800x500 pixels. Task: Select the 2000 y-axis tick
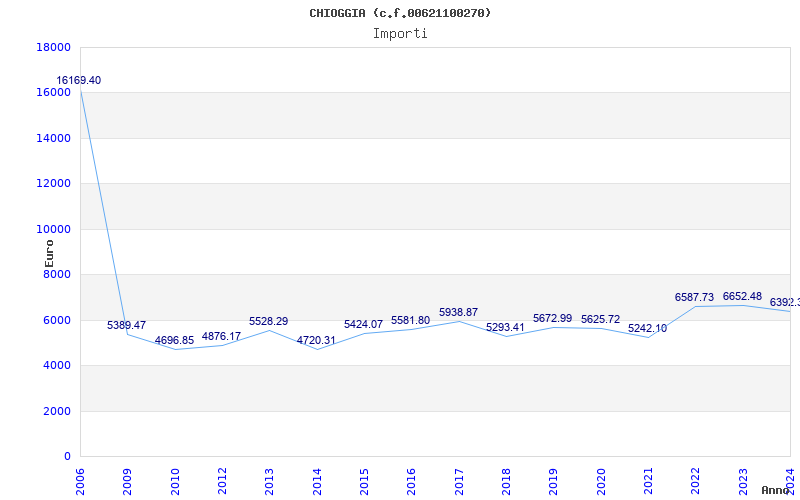[57, 411]
